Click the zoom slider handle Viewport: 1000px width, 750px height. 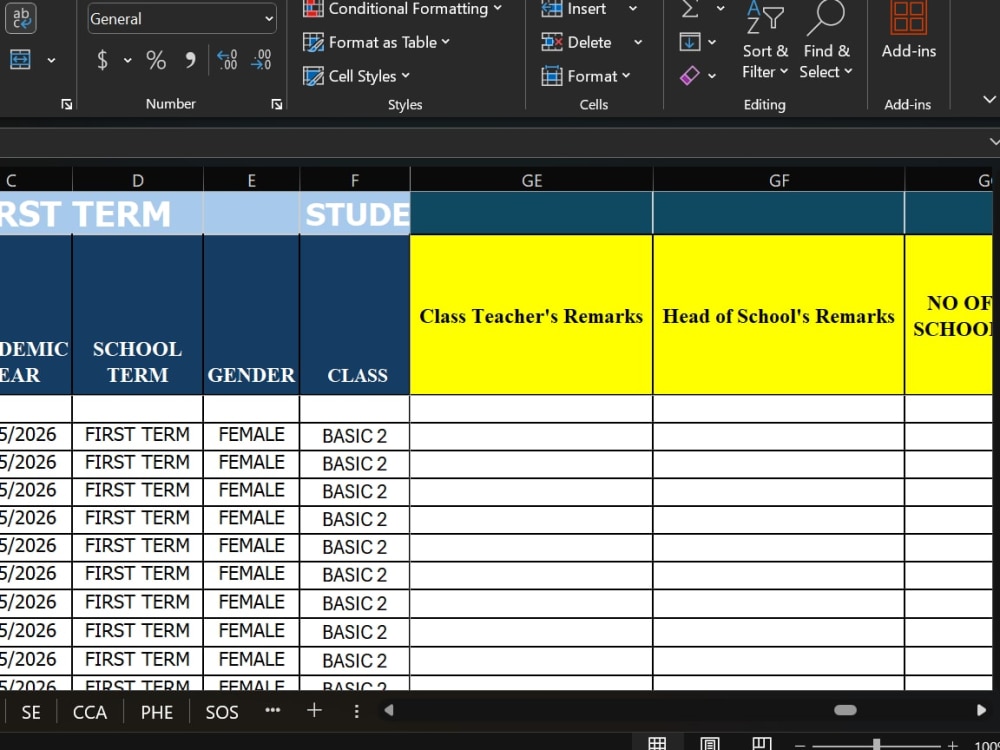click(877, 744)
